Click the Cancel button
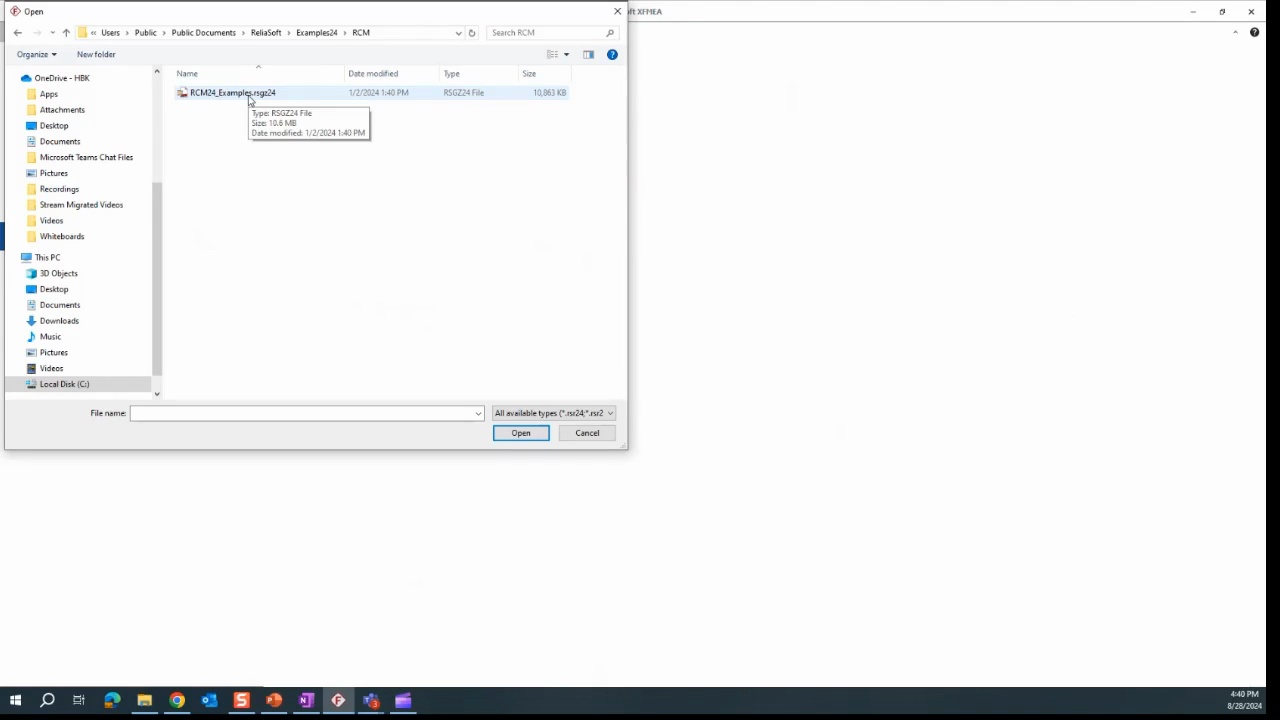 [x=587, y=433]
